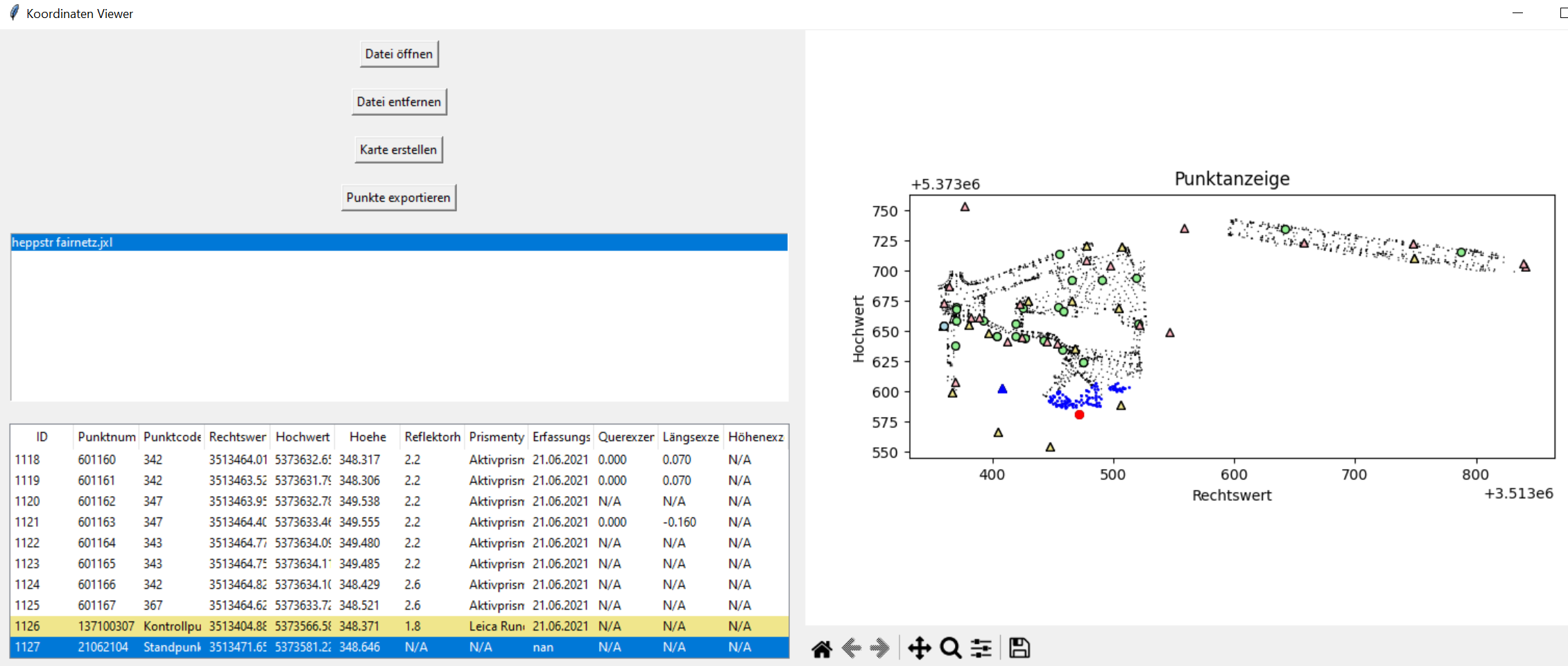
Task: Select table row with ID 1124
Action: pos(399,585)
